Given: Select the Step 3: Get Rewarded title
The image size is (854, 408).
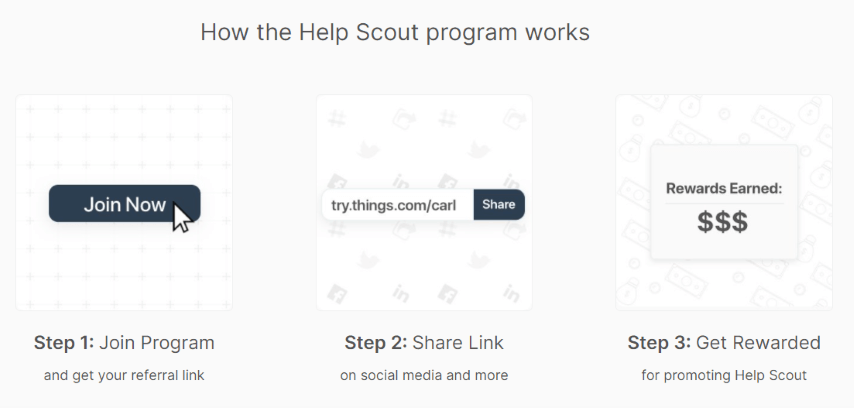Looking at the screenshot, I should (x=724, y=343).
